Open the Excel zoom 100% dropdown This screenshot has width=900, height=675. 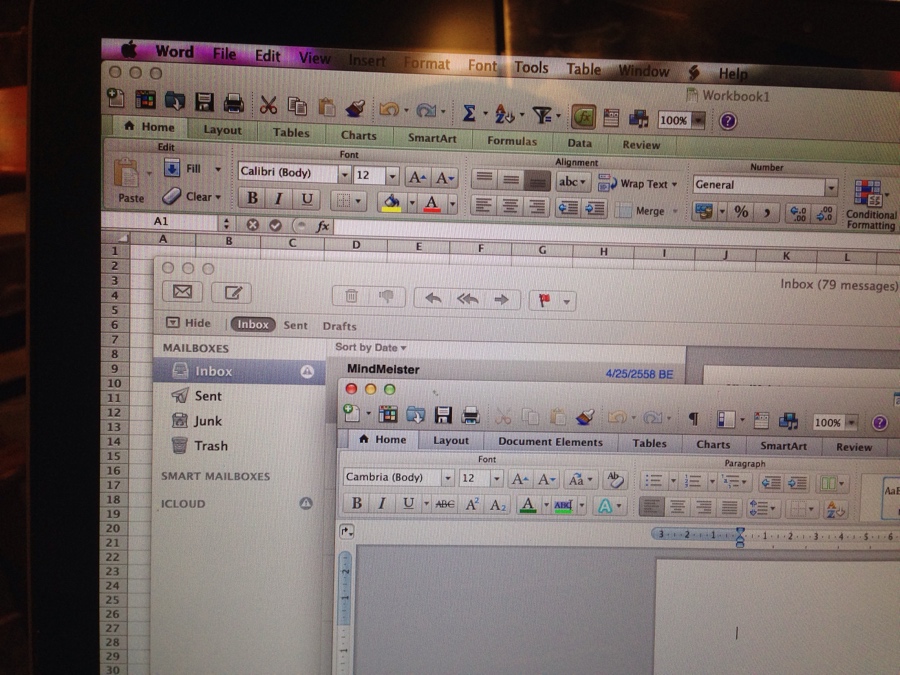pyautogui.click(x=699, y=121)
